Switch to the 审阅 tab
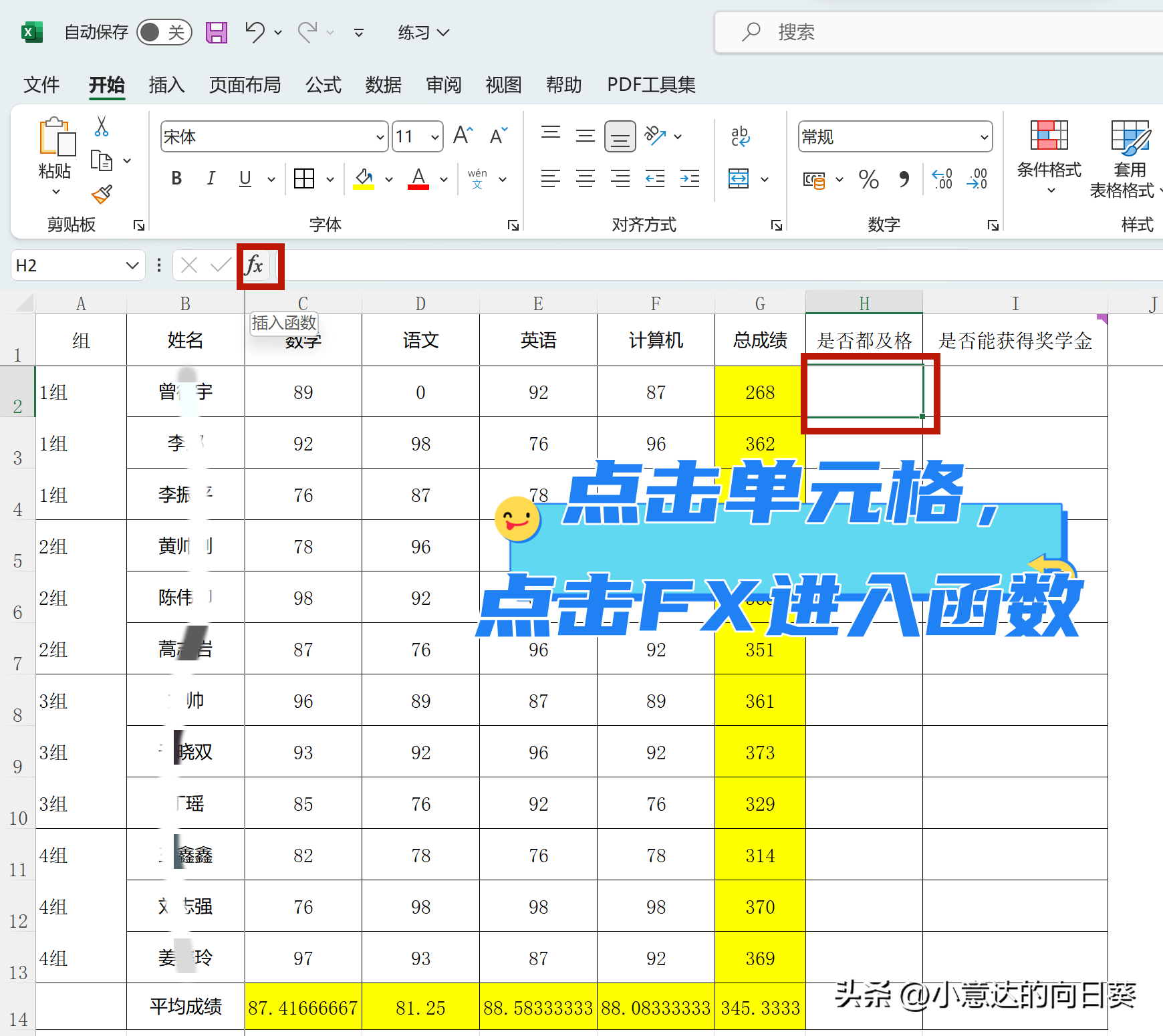Screen dimensions: 1163x1036 click(x=444, y=85)
